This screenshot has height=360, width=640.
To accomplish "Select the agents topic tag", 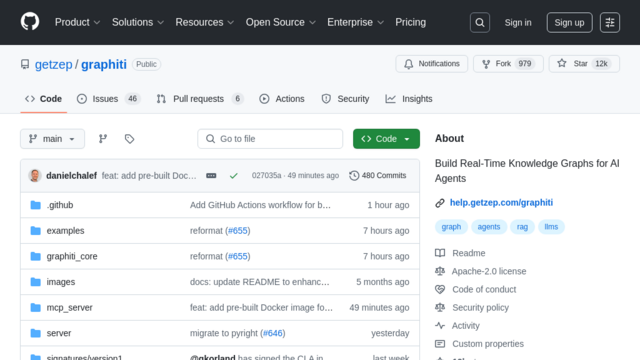I will (x=489, y=227).
